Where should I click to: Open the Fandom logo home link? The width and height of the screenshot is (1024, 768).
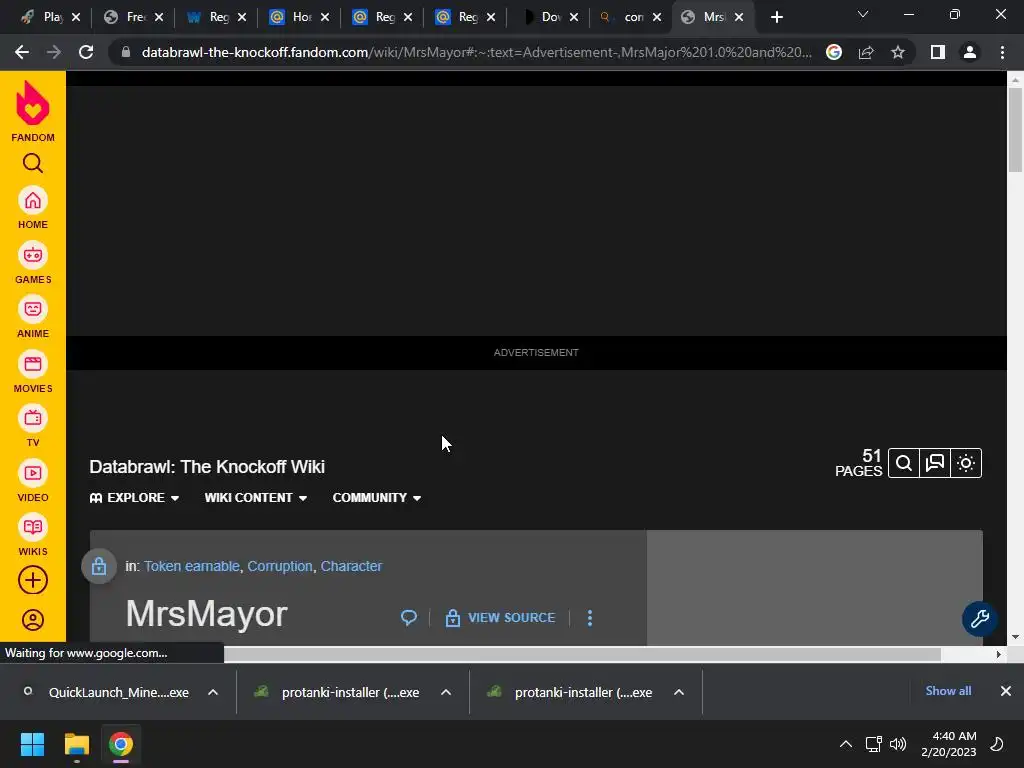pos(33,111)
